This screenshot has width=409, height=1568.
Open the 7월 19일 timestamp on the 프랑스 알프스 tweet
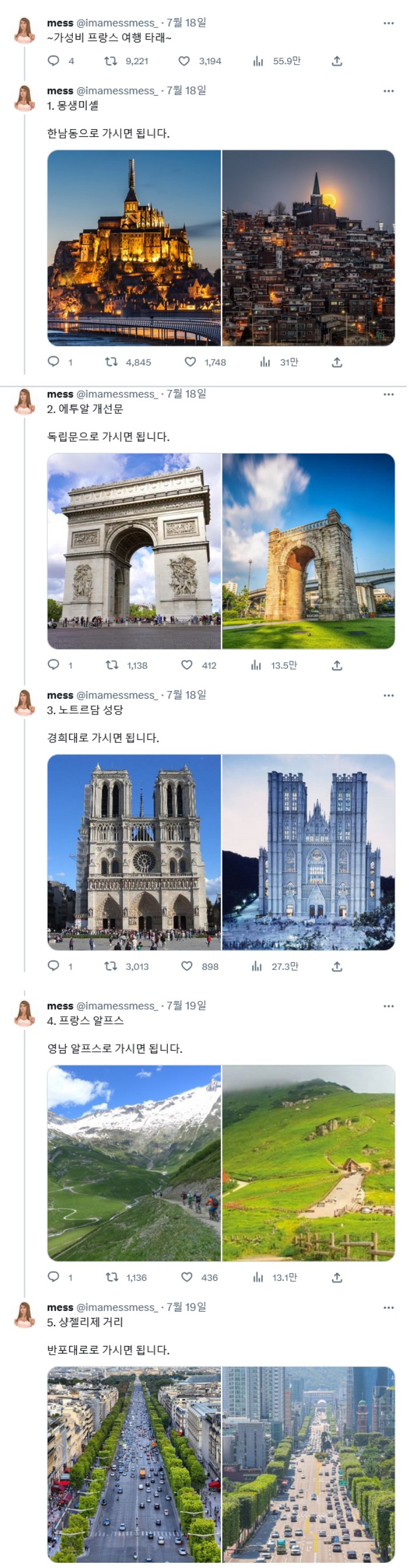pos(186,1006)
